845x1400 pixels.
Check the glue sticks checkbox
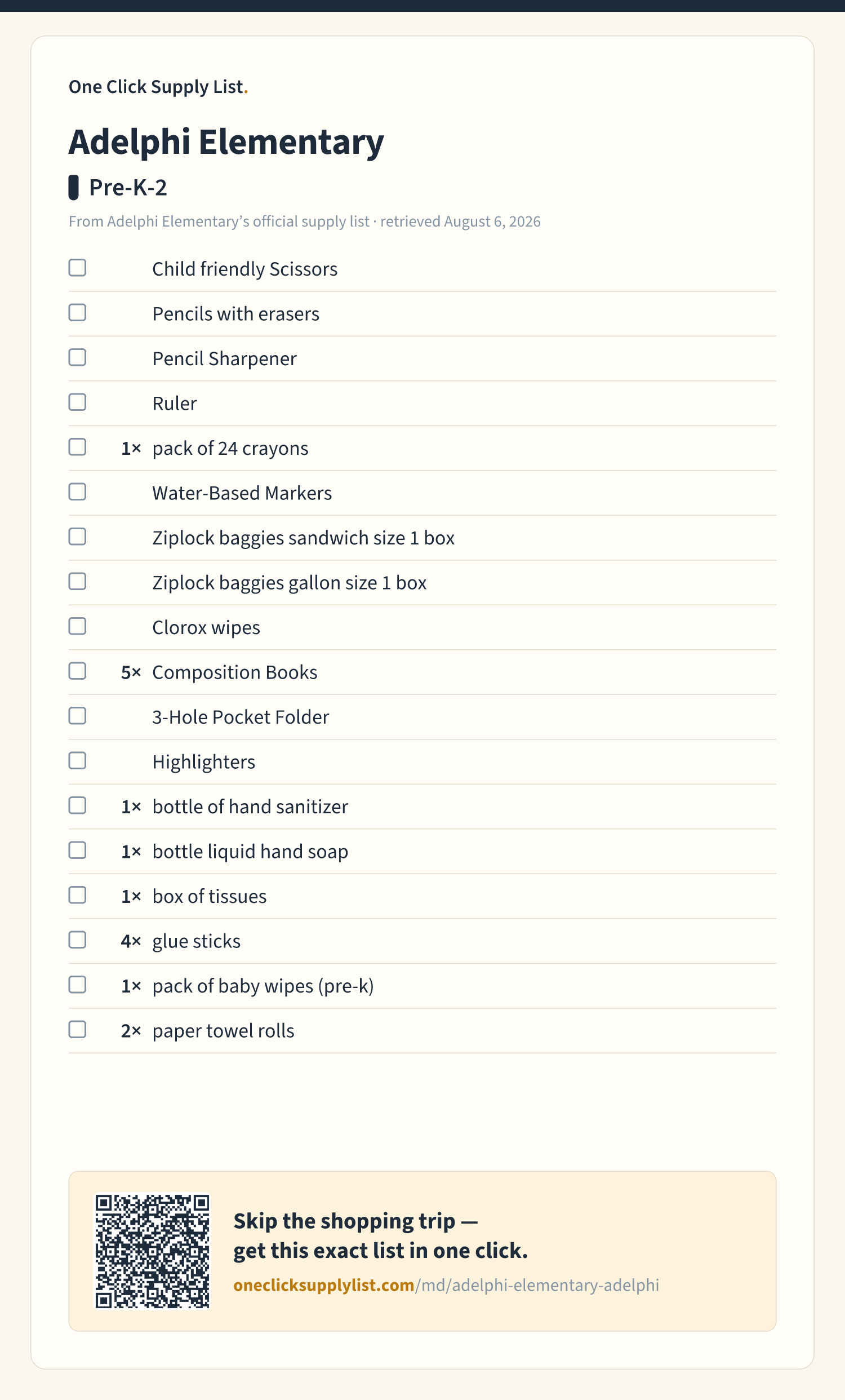click(77, 940)
